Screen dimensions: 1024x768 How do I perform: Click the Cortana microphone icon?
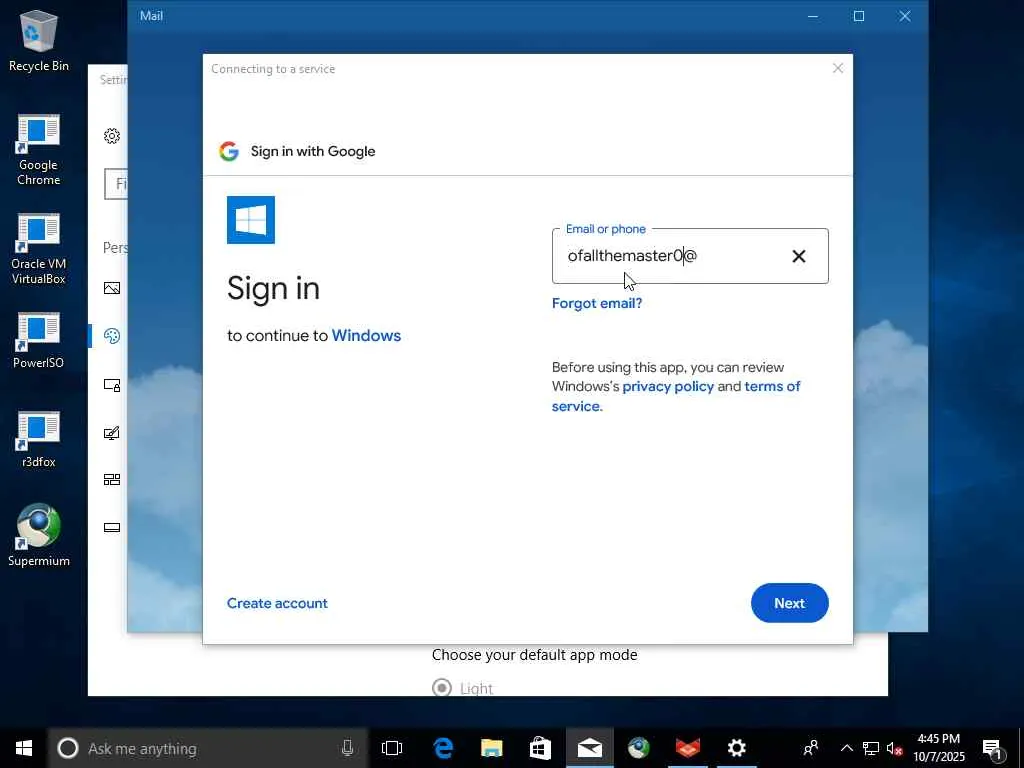pos(347,748)
